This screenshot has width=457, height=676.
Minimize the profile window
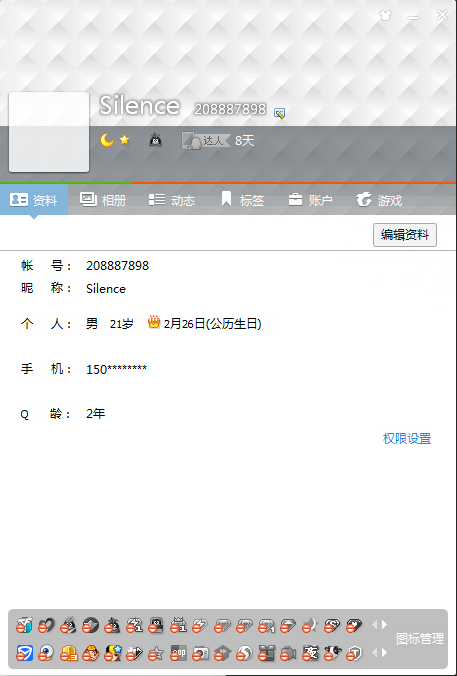tap(413, 17)
